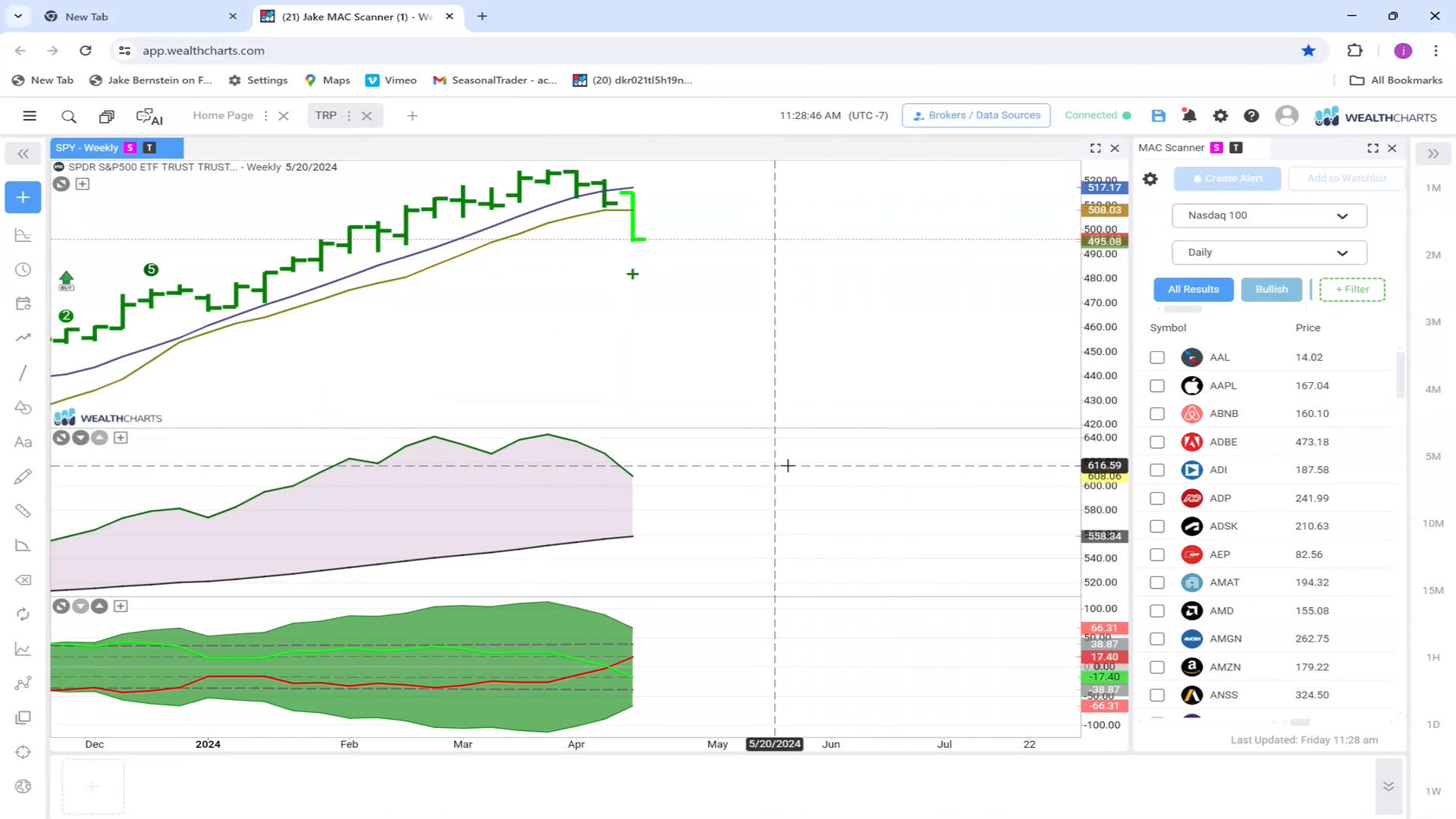Save workspace with the floppy disk icon
Viewport: 1456px width, 819px height.
tap(1158, 115)
